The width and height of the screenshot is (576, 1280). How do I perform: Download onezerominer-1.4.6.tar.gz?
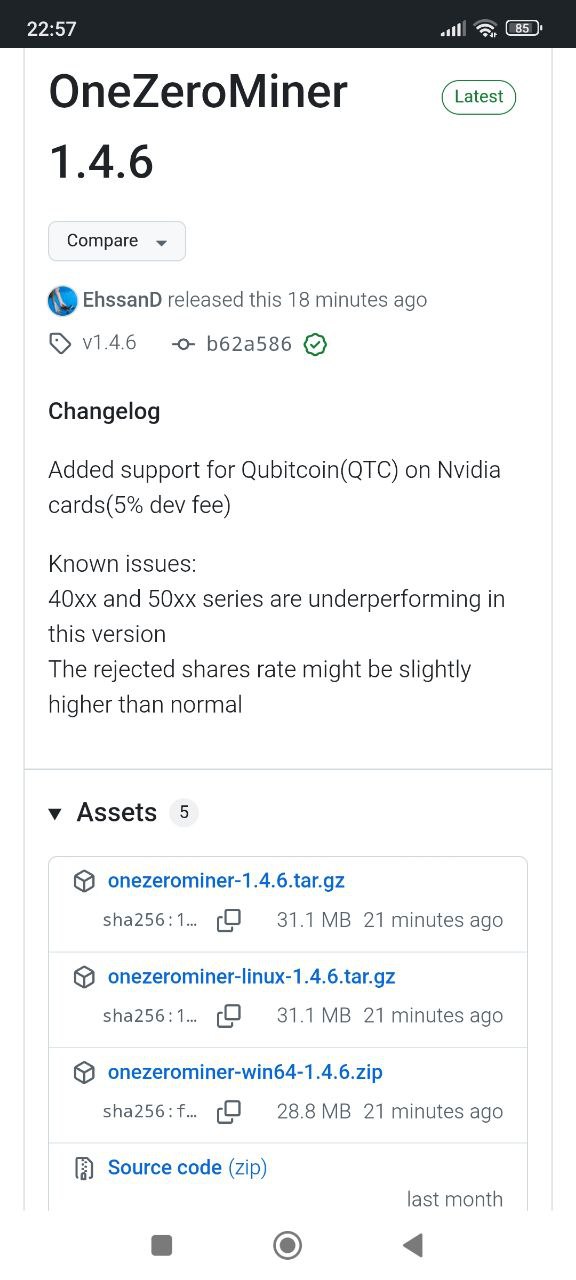[x=226, y=881]
